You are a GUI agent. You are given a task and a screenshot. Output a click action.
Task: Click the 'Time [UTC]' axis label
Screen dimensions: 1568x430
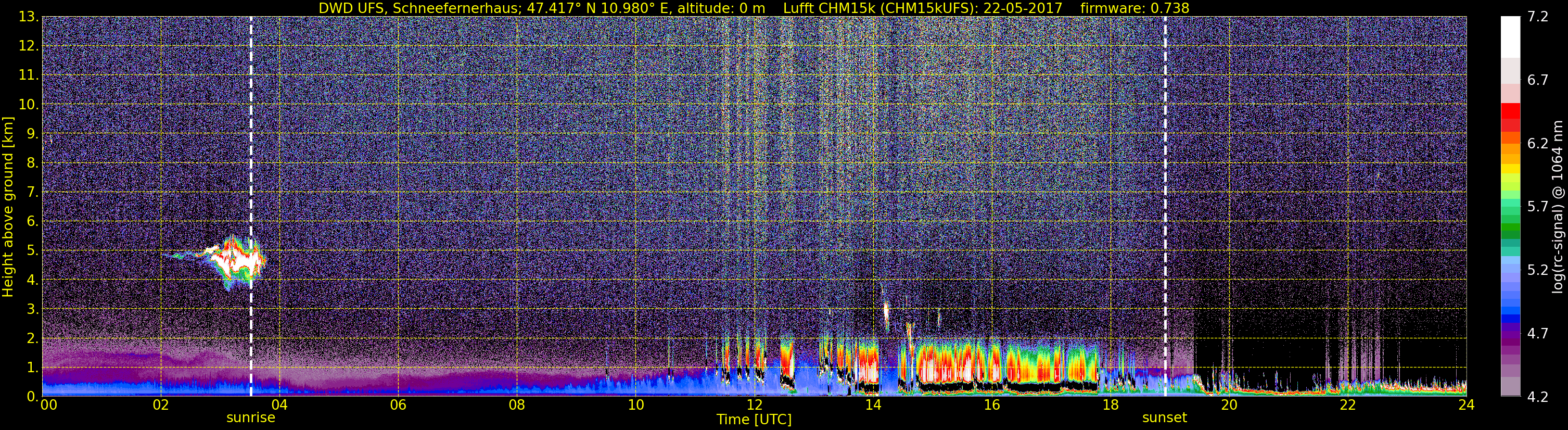tap(754, 420)
